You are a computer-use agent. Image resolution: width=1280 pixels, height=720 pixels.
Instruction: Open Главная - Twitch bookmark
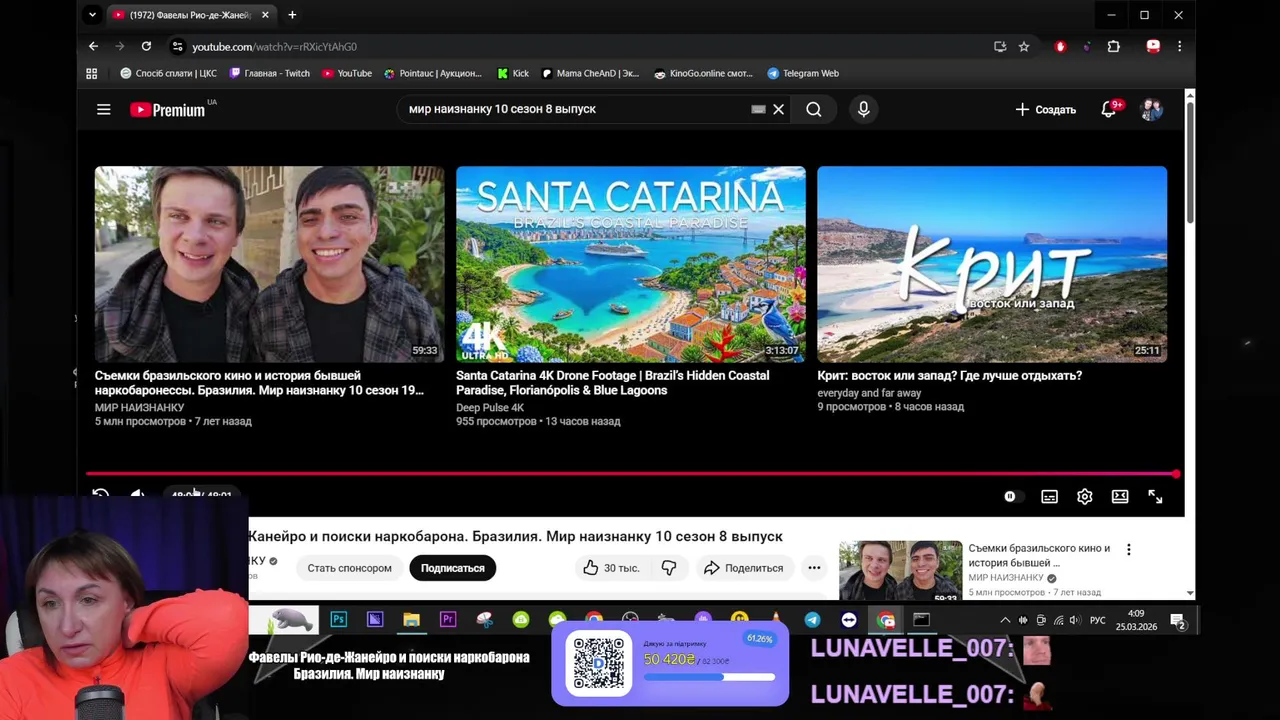pyautogui.click(x=270, y=73)
